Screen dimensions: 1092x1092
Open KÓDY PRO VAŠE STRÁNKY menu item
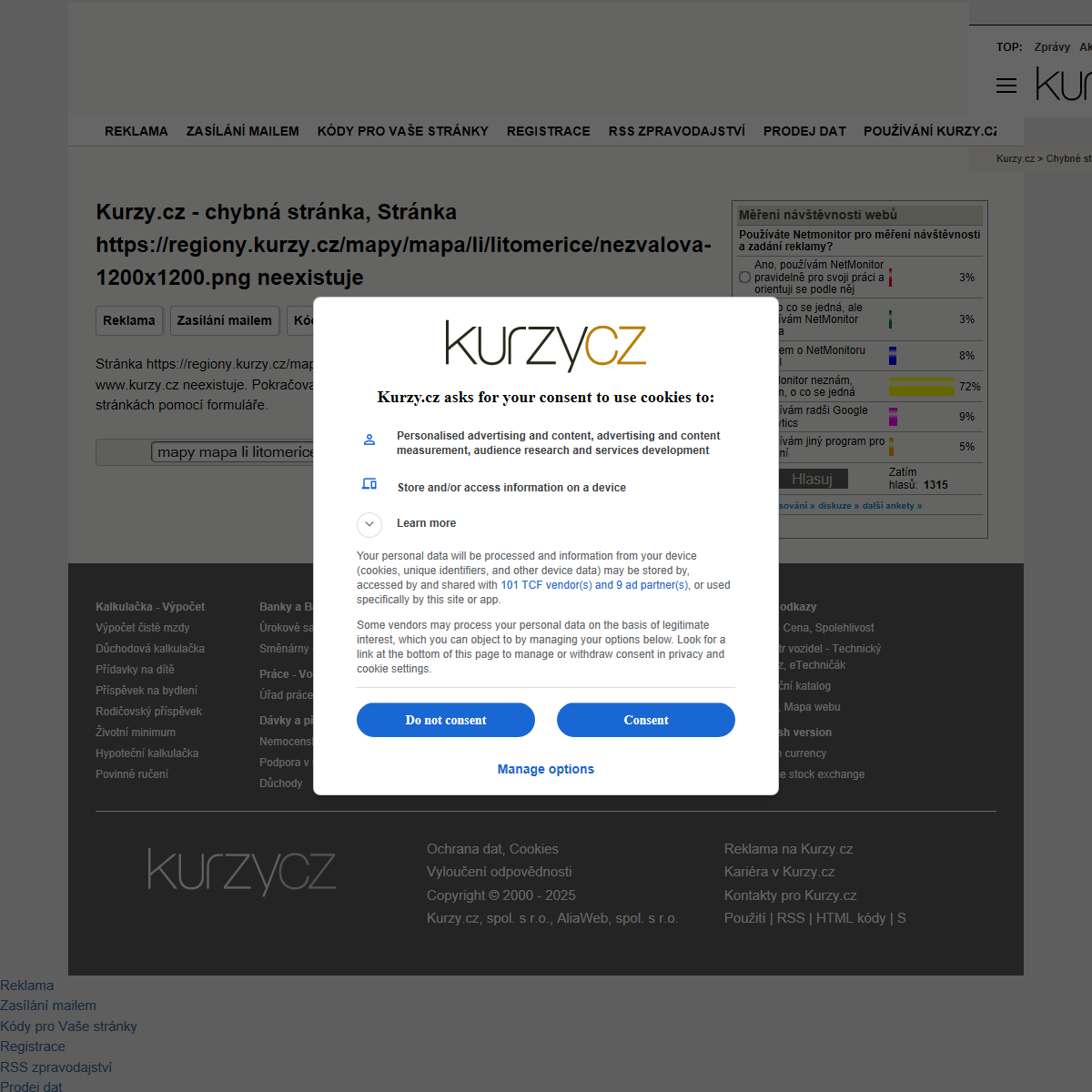click(x=403, y=131)
